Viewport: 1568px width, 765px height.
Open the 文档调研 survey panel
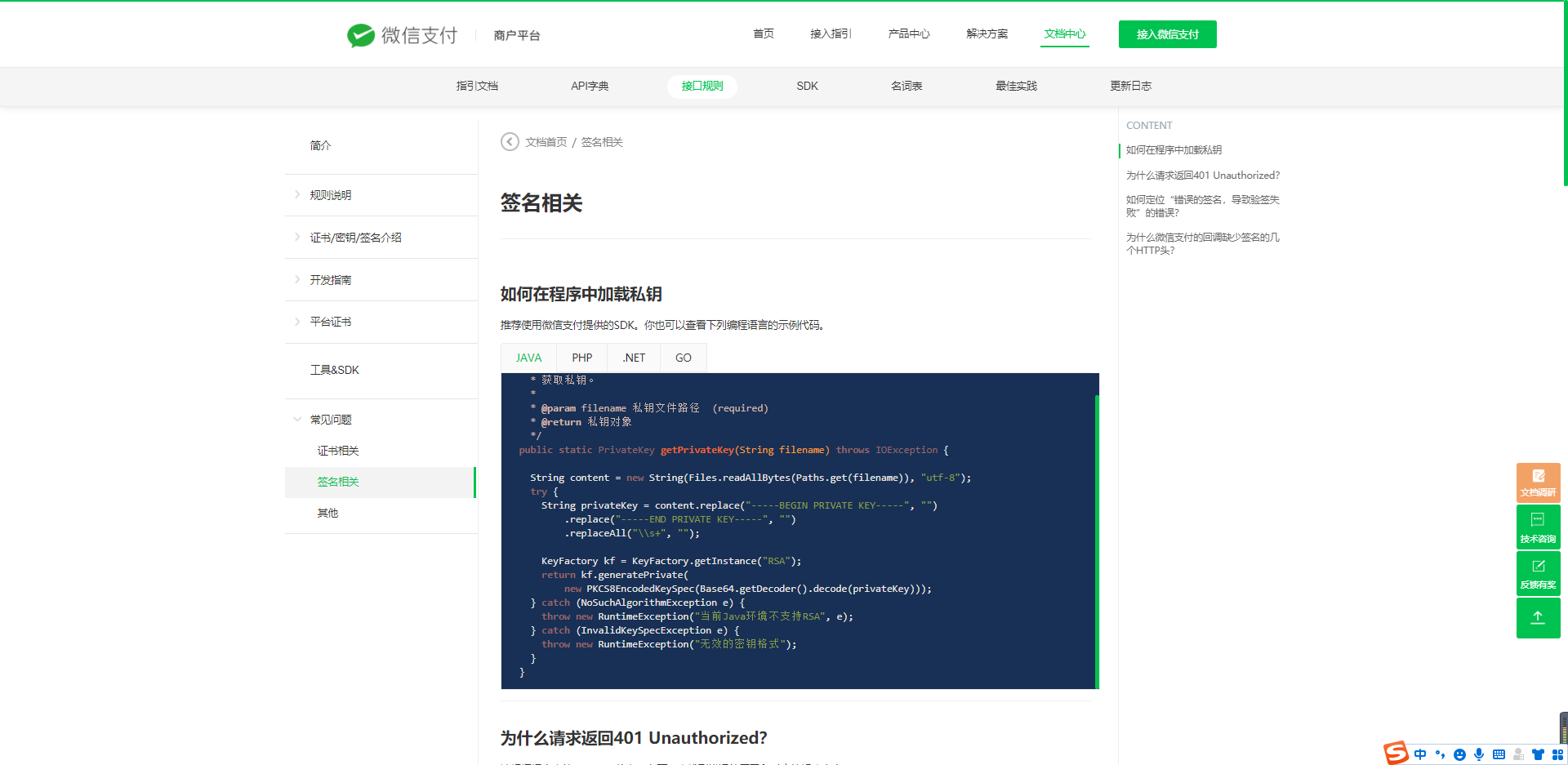coord(1538,483)
